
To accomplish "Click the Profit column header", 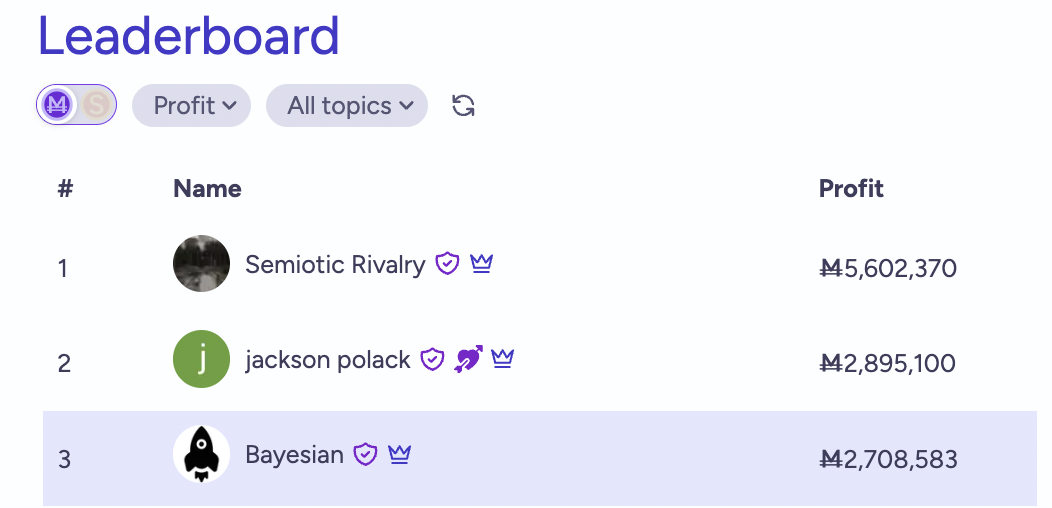I will 851,188.
